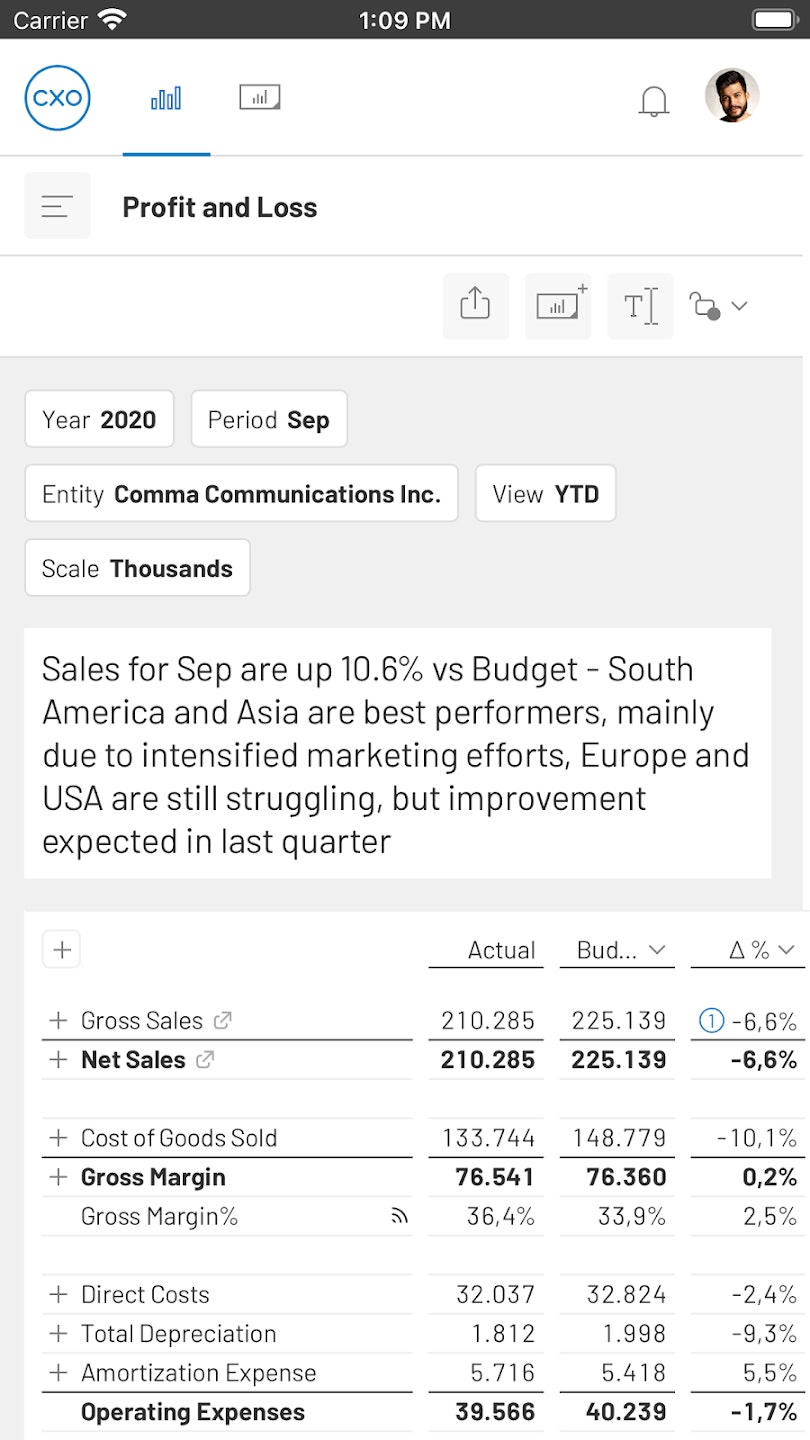Open the notifications bell
This screenshot has width=810, height=1440.
654,100
